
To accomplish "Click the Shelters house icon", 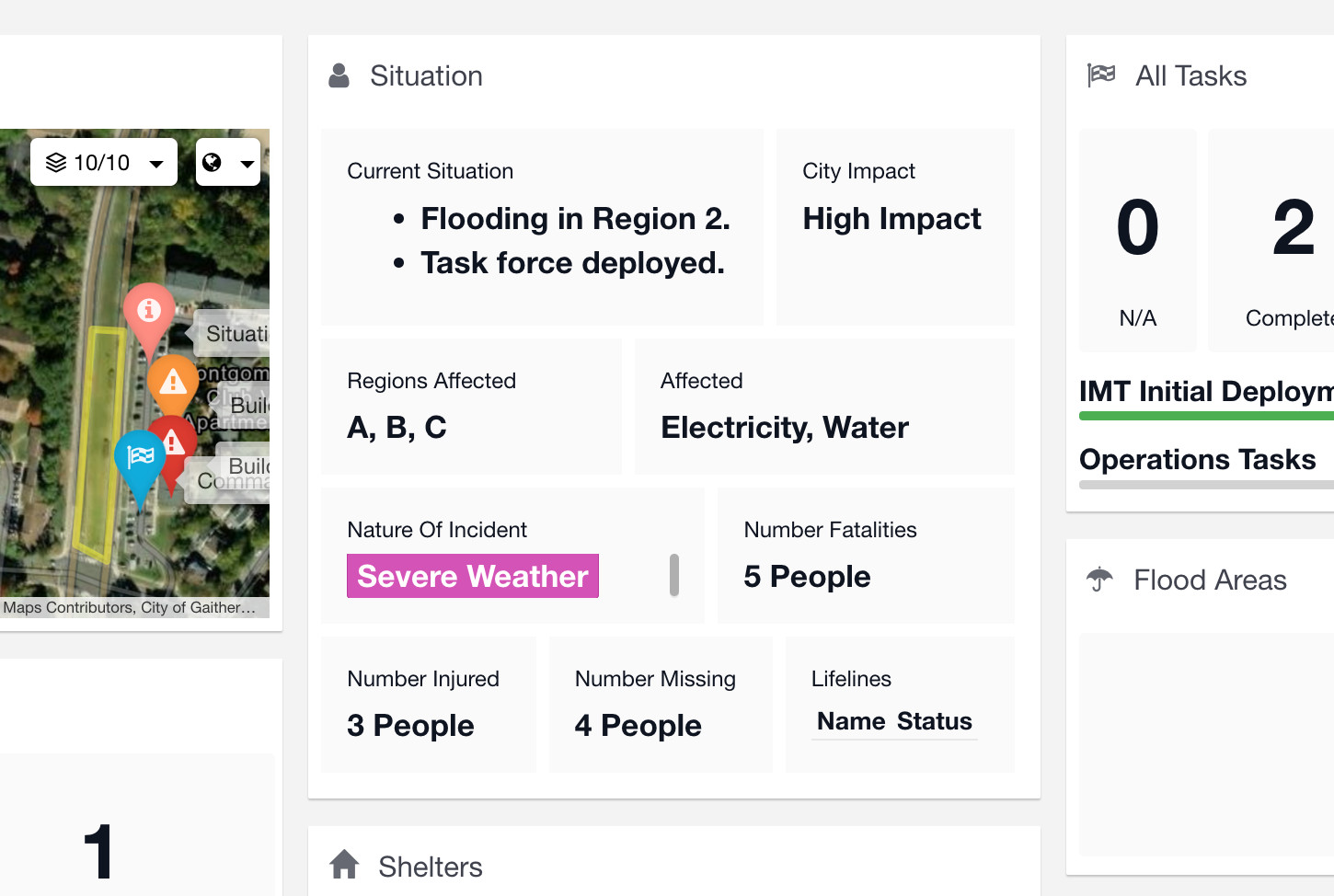I will [x=344, y=865].
